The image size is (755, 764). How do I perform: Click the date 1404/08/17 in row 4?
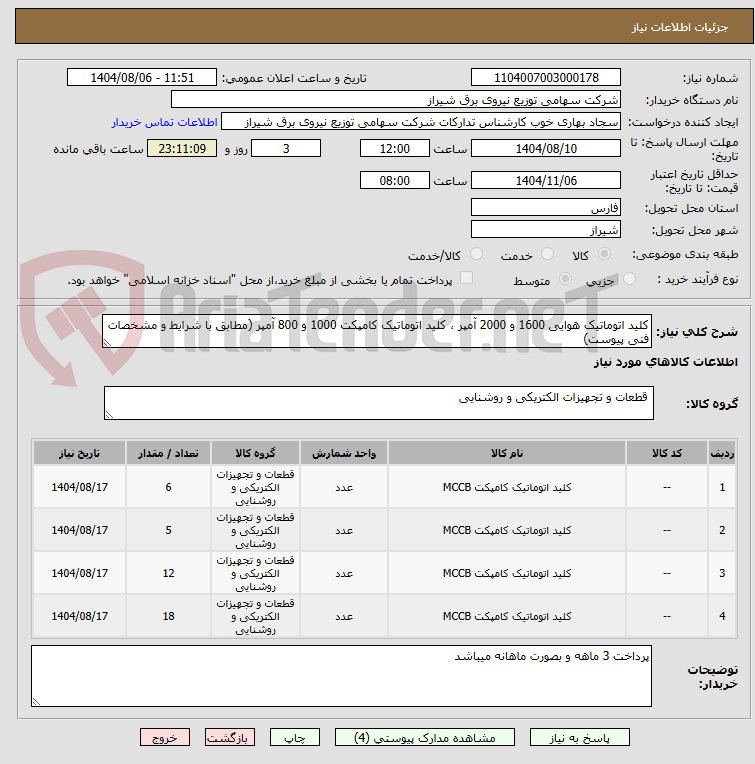click(79, 616)
